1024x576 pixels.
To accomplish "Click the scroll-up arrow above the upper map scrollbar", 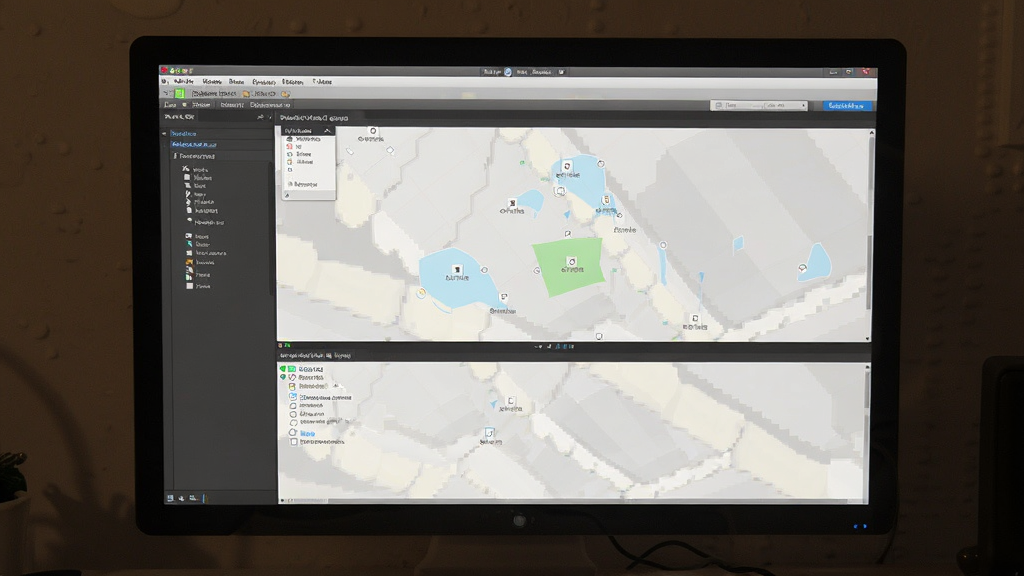I will click(871, 133).
